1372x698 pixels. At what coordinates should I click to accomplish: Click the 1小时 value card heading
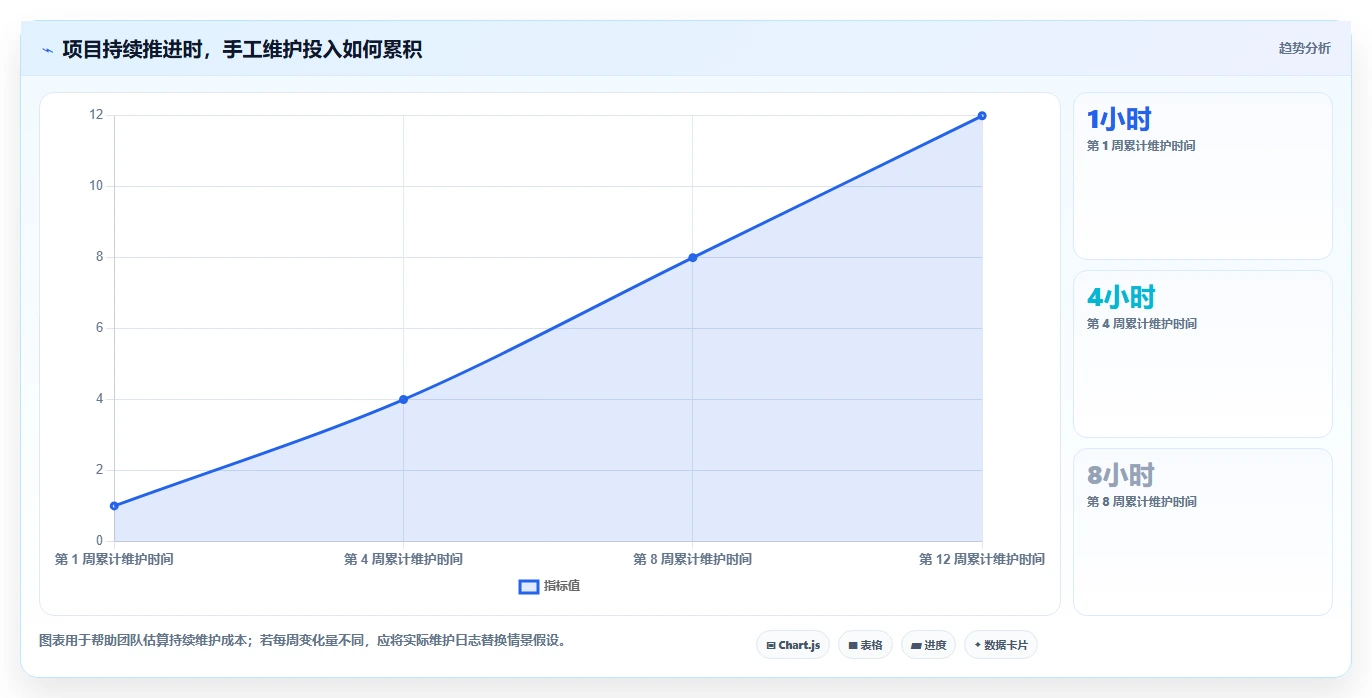point(1119,120)
